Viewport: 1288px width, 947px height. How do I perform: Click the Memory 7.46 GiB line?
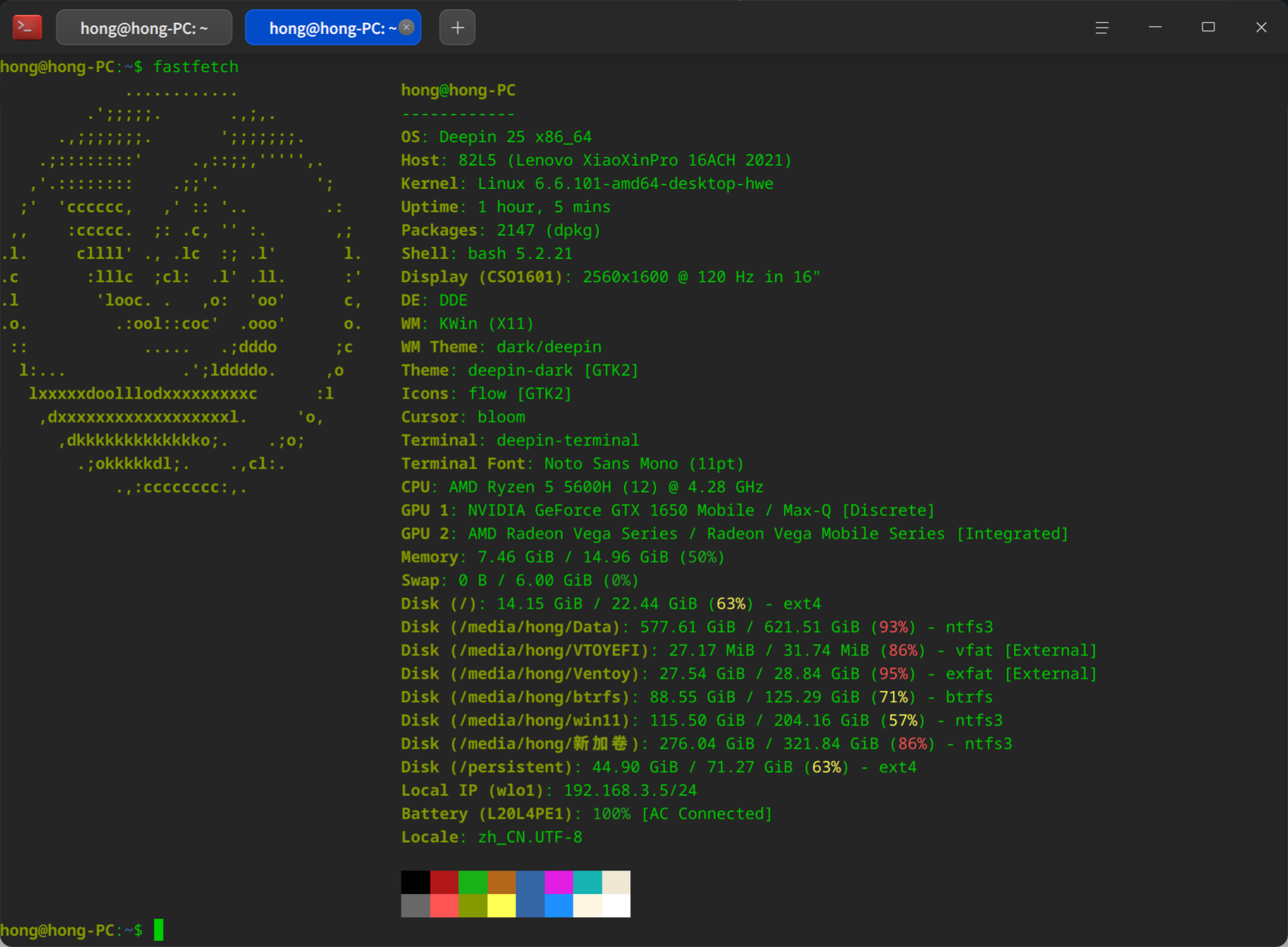click(x=563, y=557)
